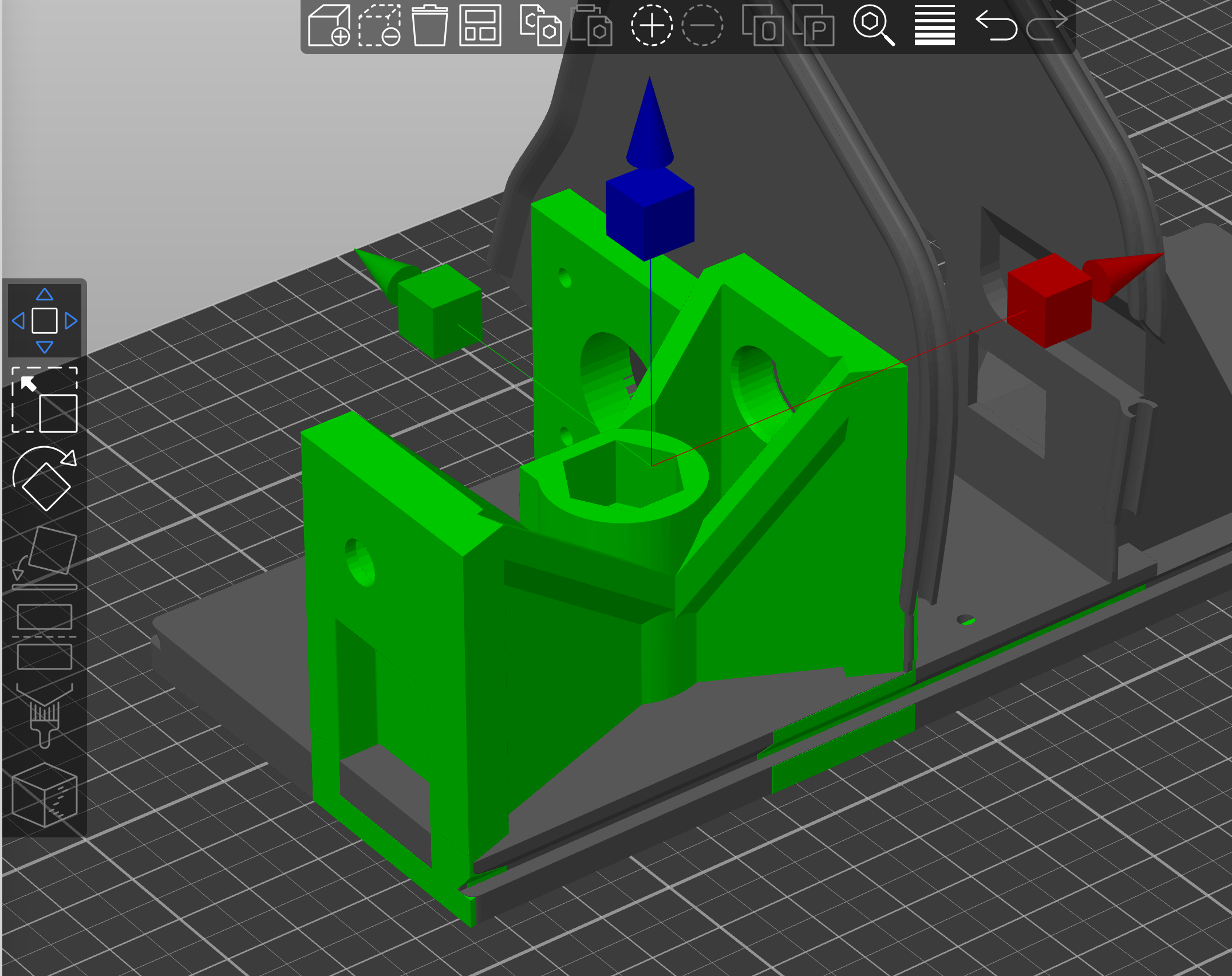This screenshot has height=976, width=1232.
Task: Open the Cut tool
Action: coord(45,636)
